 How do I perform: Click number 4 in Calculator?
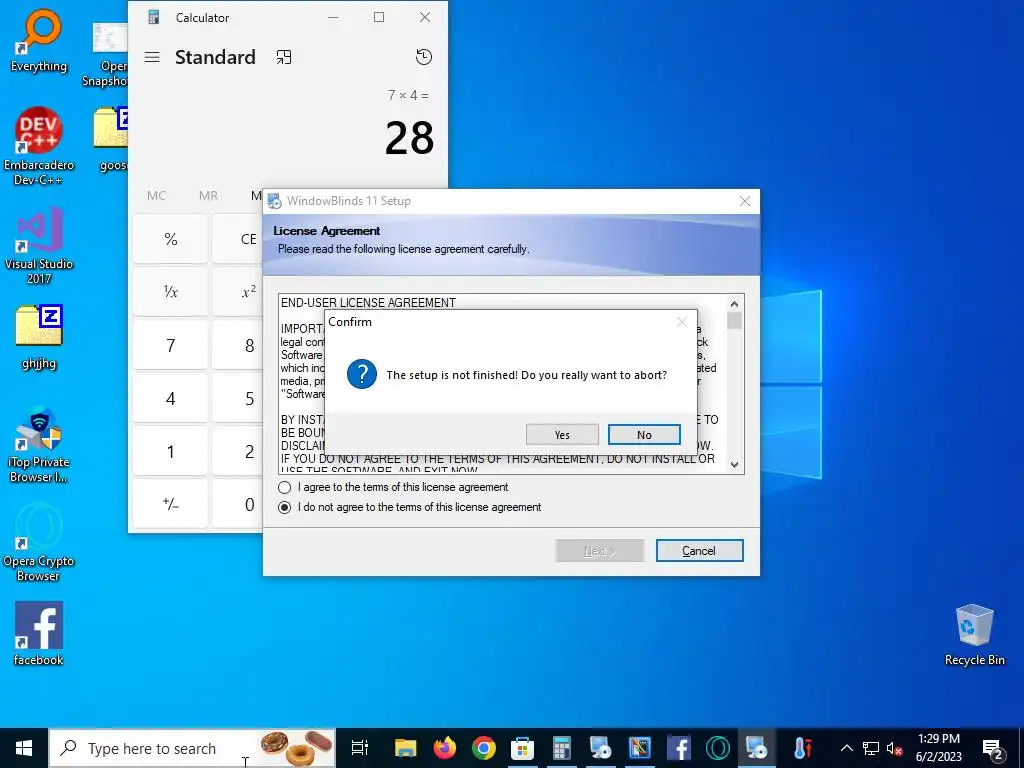(x=170, y=398)
